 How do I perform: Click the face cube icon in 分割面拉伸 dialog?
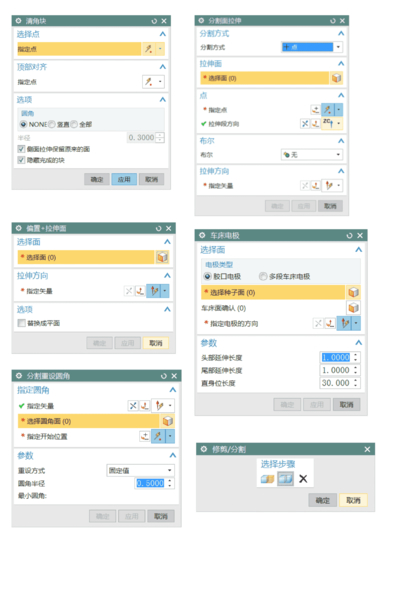[x=336, y=78]
